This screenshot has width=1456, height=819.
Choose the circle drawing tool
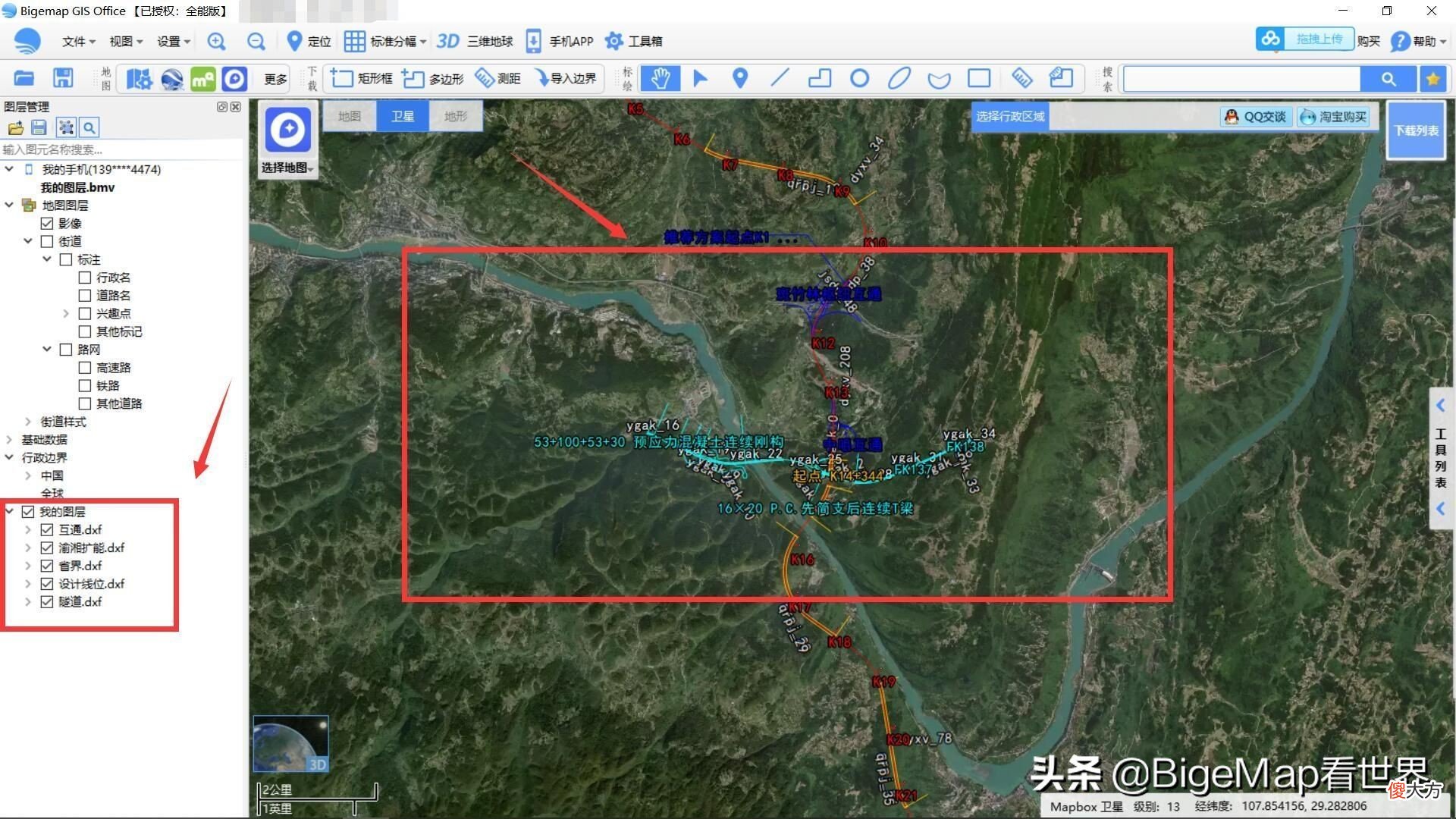coord(859,78)
